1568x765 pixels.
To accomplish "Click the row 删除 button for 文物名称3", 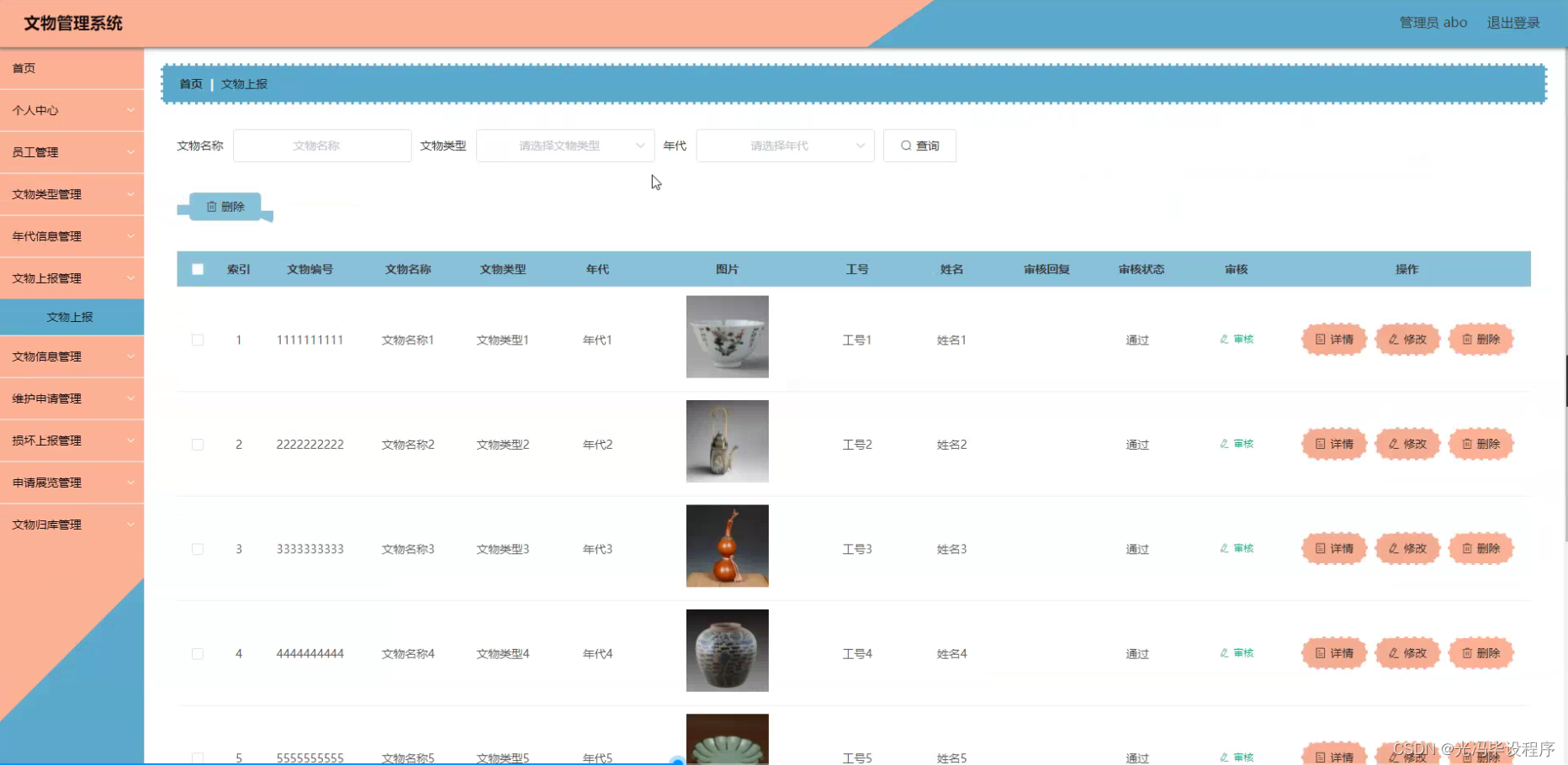I will [1481, 548].
